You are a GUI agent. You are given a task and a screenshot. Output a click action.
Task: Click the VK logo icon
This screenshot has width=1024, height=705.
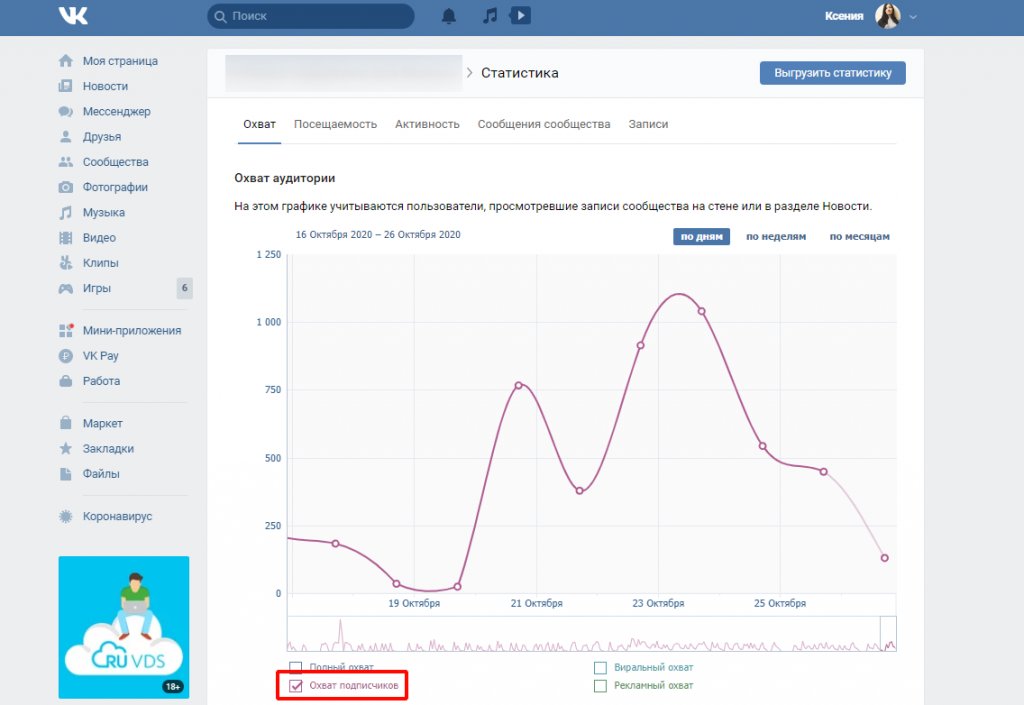[73, 16]
